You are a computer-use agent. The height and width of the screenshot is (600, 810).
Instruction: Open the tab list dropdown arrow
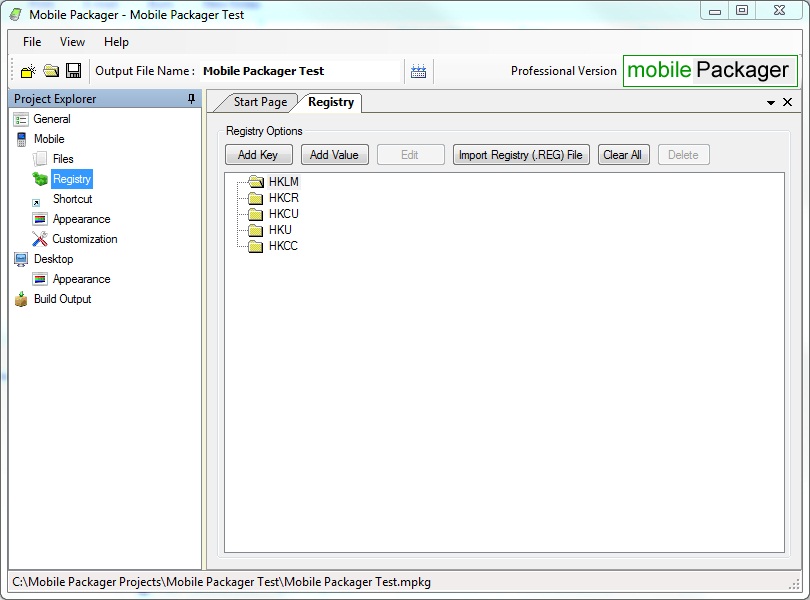pos(771,102)
